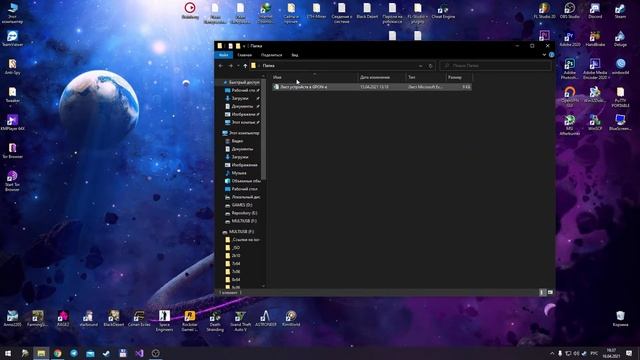Open the Файл tab in Explorer
Screen dimensions: 640x360
pos(223,55)
